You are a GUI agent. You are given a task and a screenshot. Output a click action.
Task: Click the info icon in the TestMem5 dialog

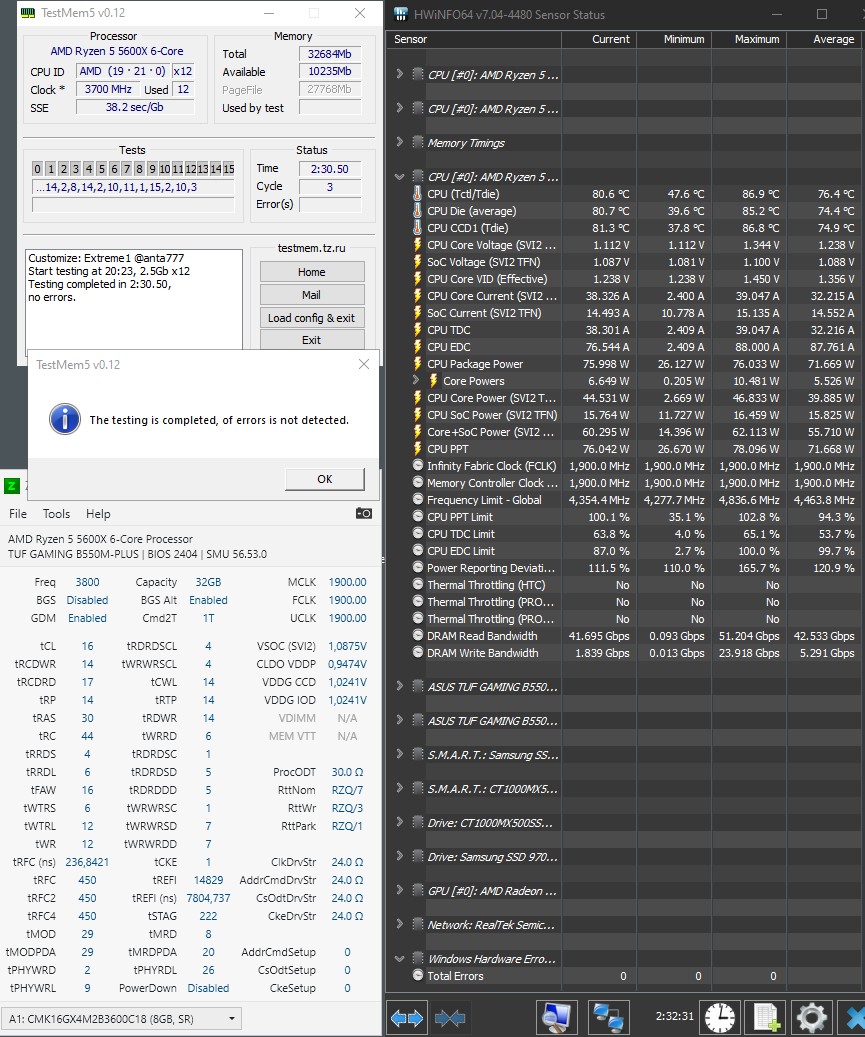(x=65, y=419)
